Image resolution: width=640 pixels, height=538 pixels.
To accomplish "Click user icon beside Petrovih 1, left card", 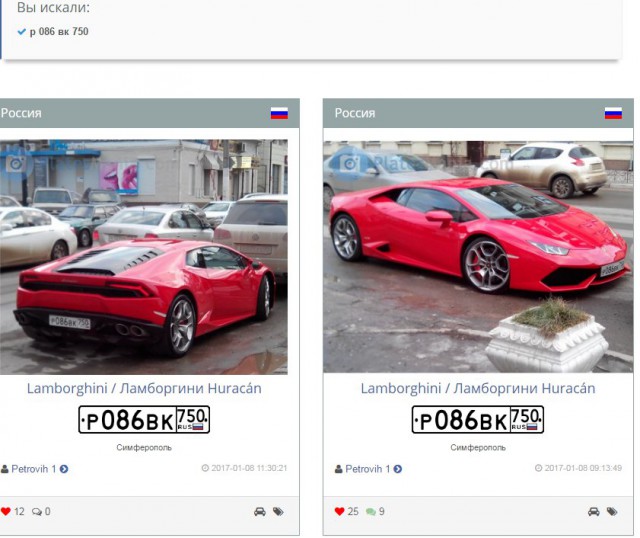I will pyautogui.click(x=5, y=469).
